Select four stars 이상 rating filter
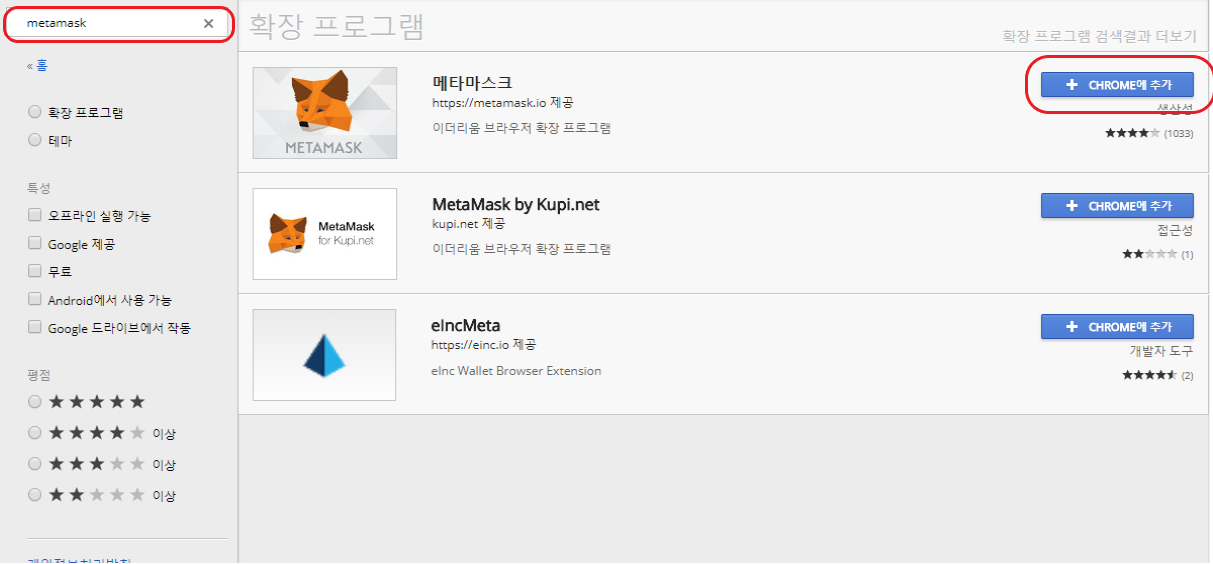Screen dimensions: 1213x564 (x=35, y=433)
